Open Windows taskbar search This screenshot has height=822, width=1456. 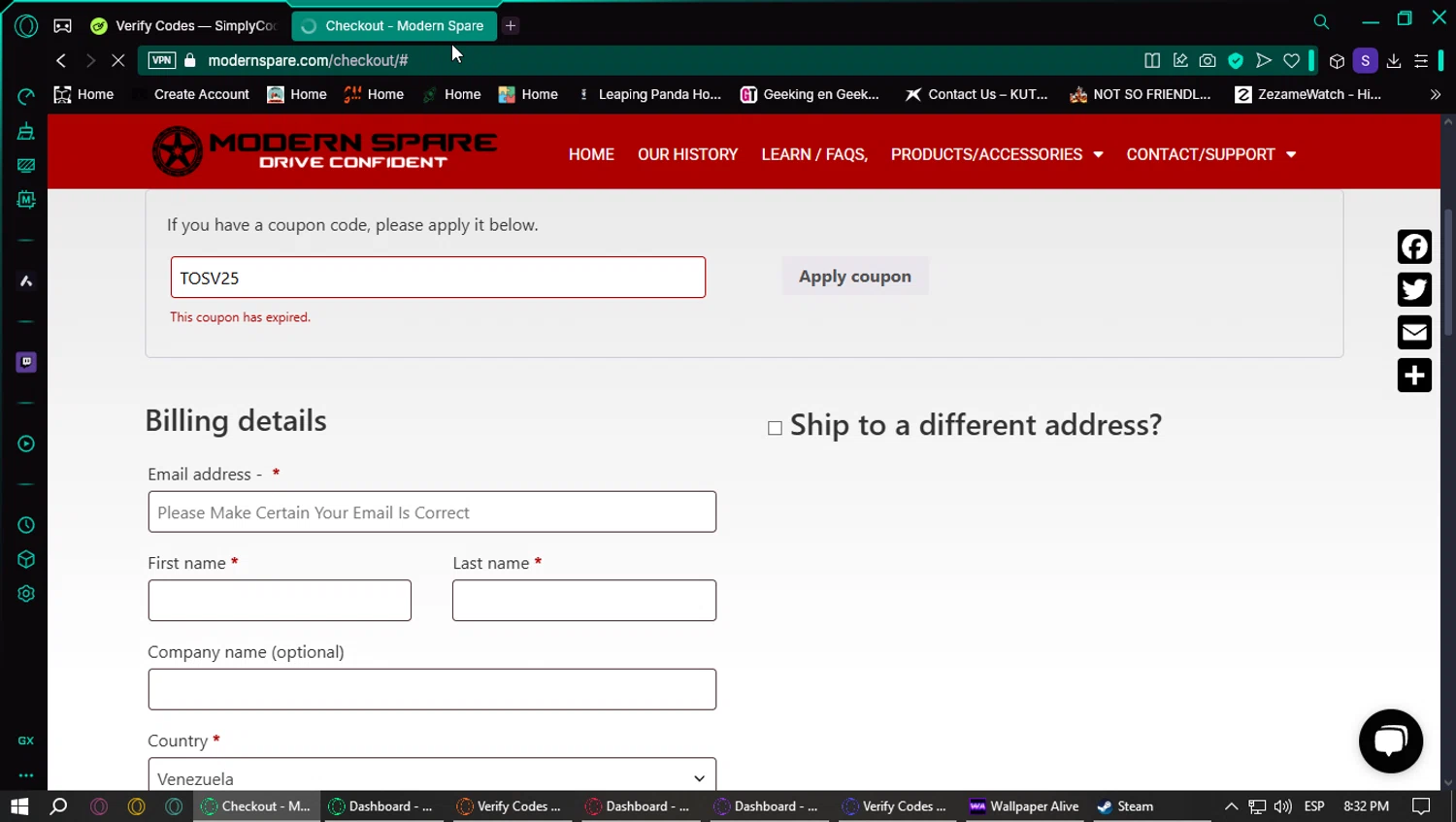(x=58, y=806)
